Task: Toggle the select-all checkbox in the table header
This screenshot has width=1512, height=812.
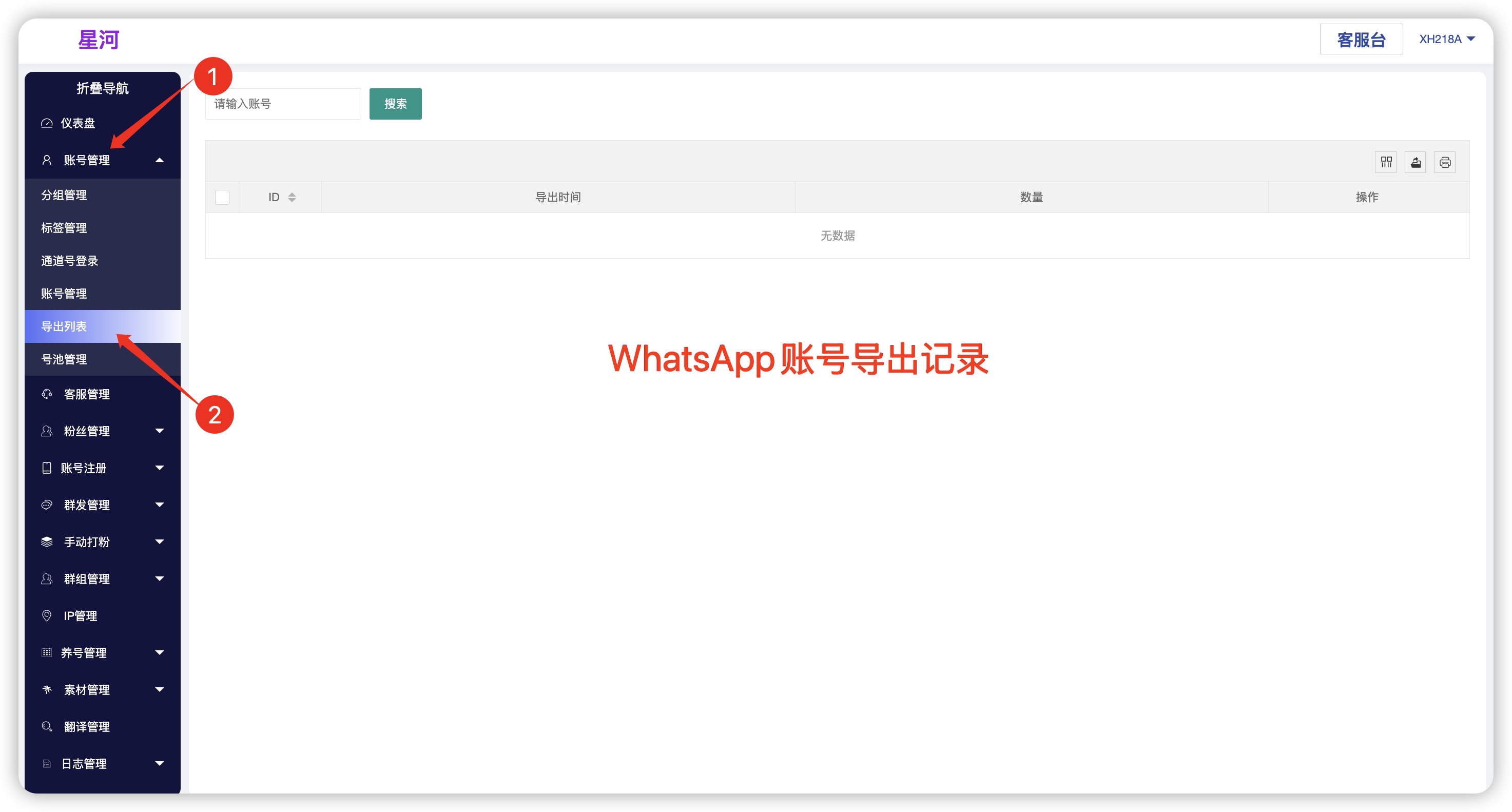Action: [222, 197]
